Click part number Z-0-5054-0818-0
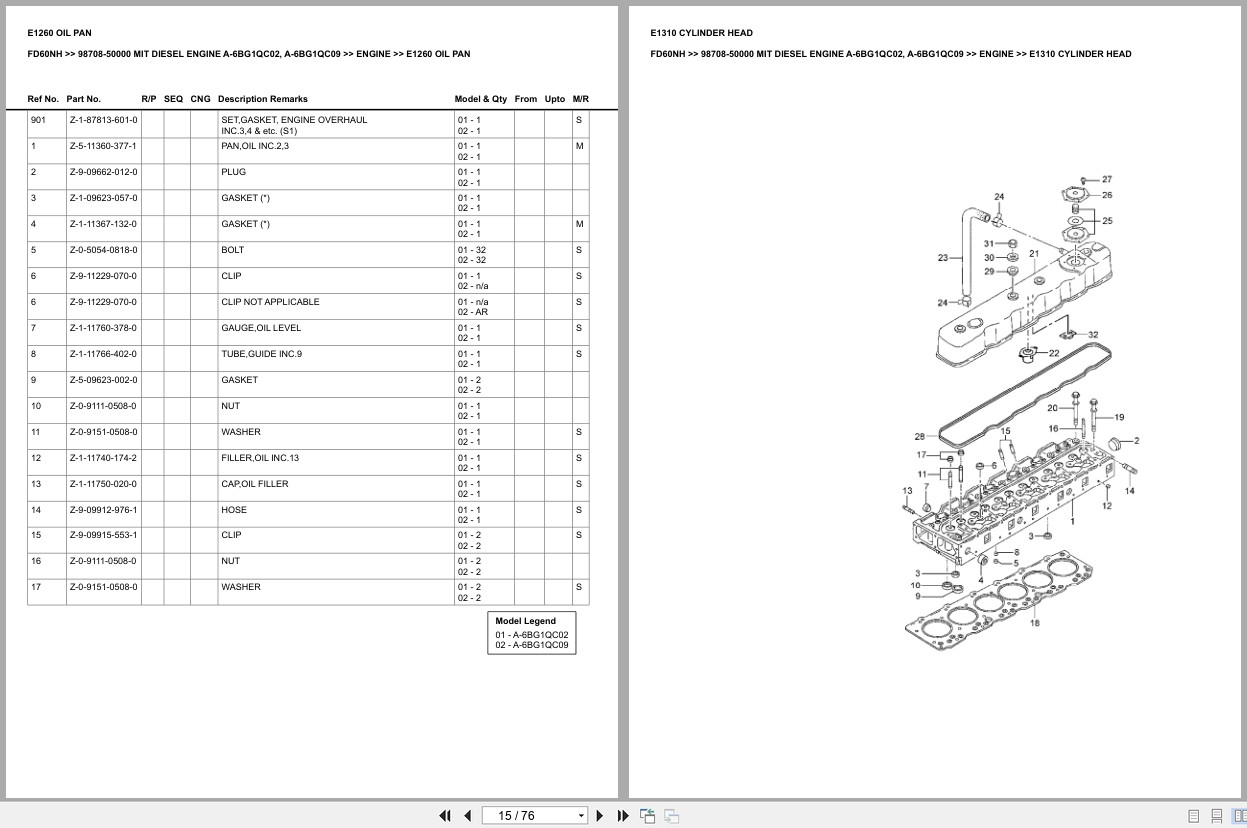Image resolution: width=1247 pixels, height=828 pixels. (x=104, y=250)
